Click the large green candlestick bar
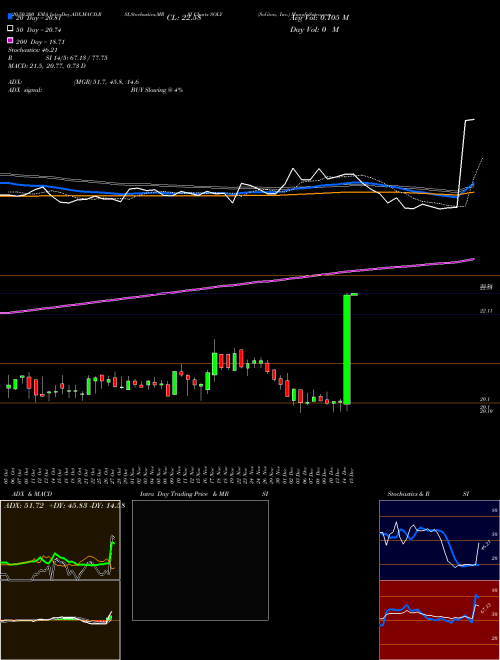The width and height of the screenshot is (500, 660). point(347,349)
